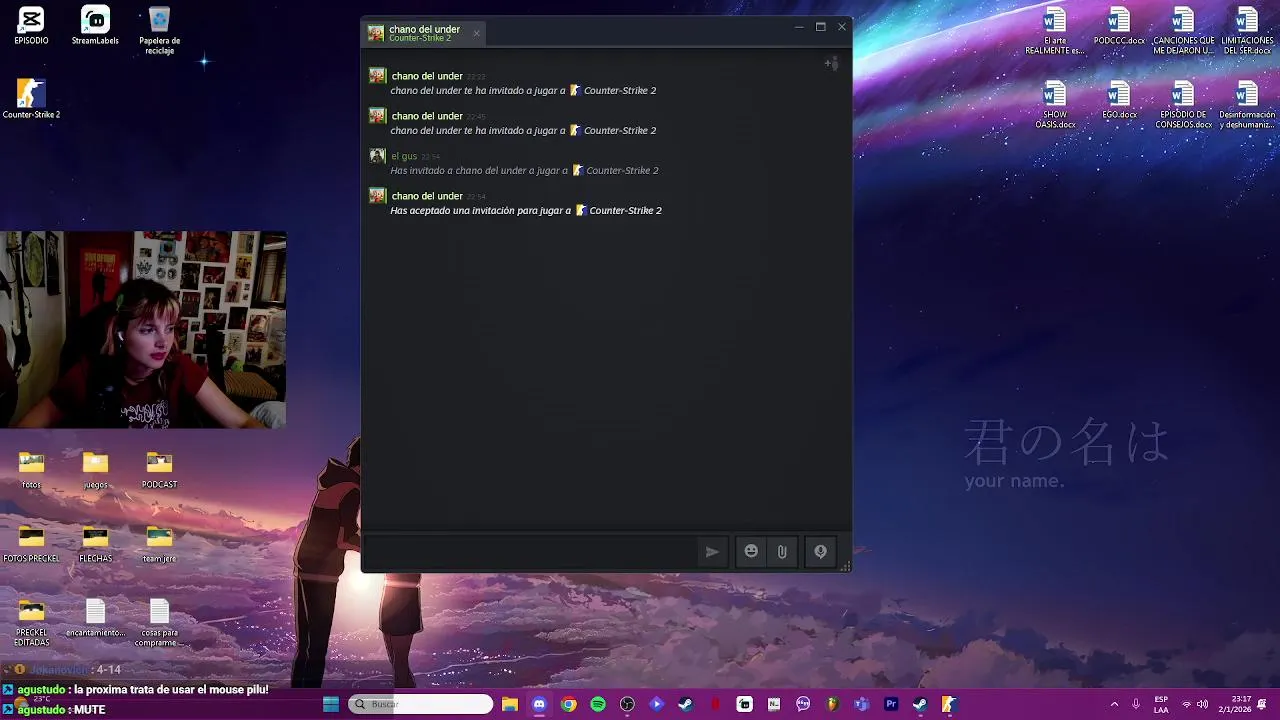Select the chano del under chat tab
Image resolution: width=1280 pixels, height=720 pixels.
(x=424, y=33)
